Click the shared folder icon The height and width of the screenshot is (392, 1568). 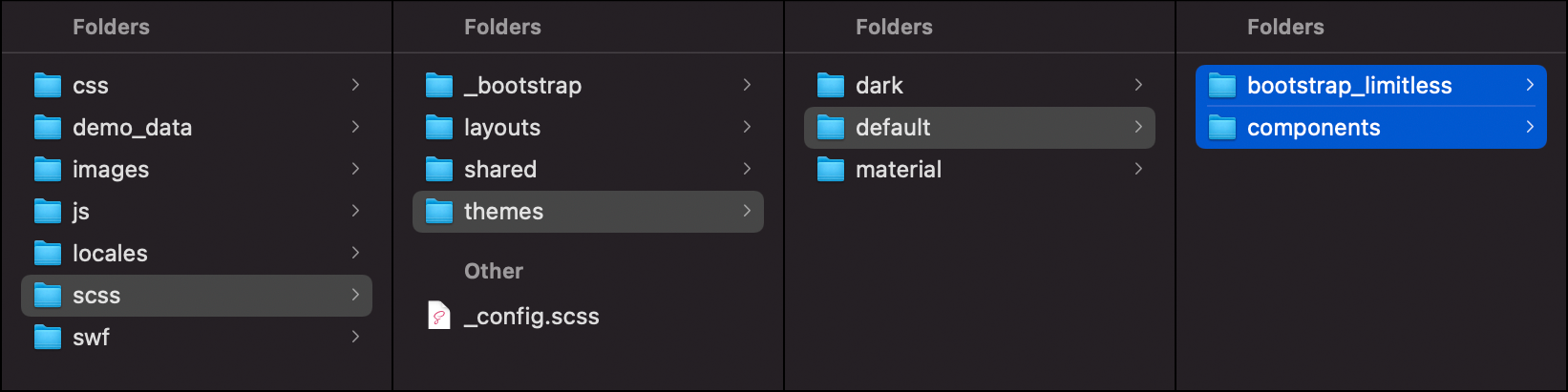tap(439, 170)
